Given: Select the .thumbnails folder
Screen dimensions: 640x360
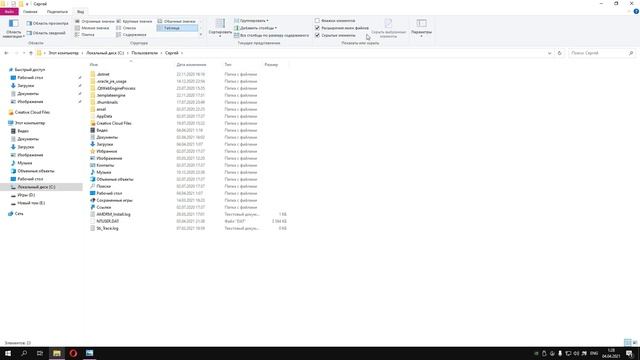Looking at the screenshot, I should pos(107,102).
